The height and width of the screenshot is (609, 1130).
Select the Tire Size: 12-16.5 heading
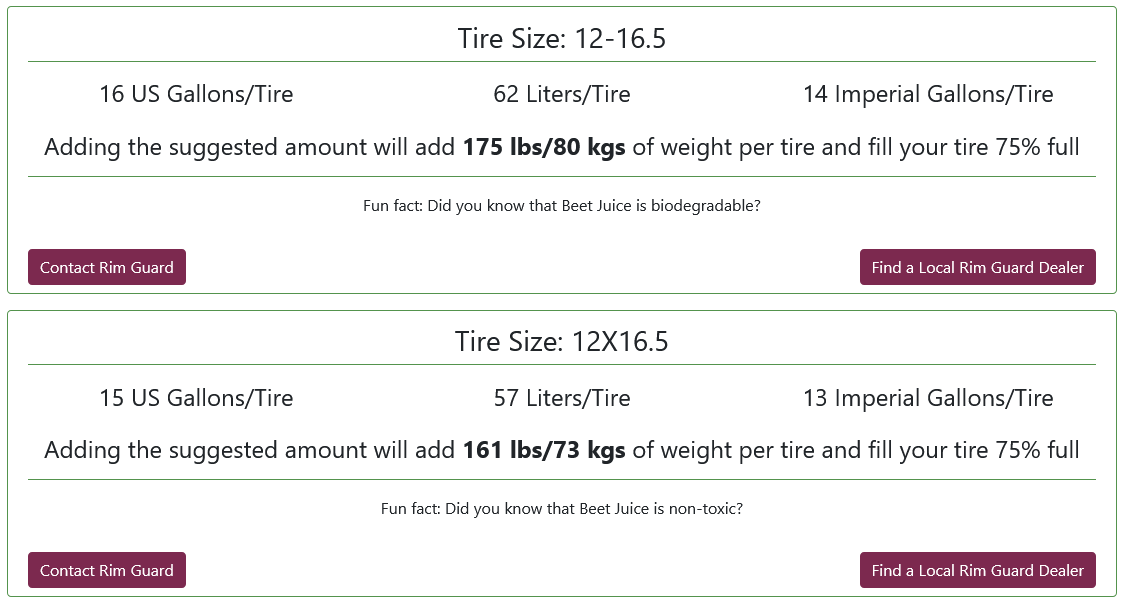coord(561,38)
